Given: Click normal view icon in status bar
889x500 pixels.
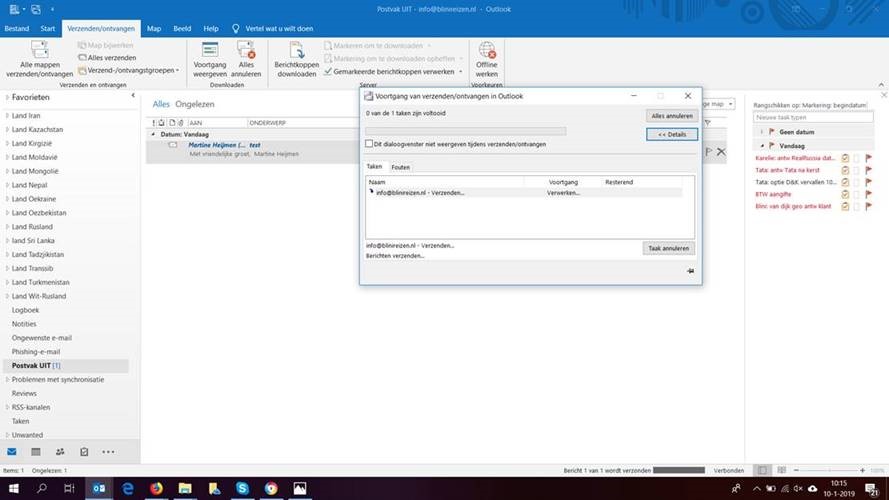Looking at the screenshot, I should point(762,471).
